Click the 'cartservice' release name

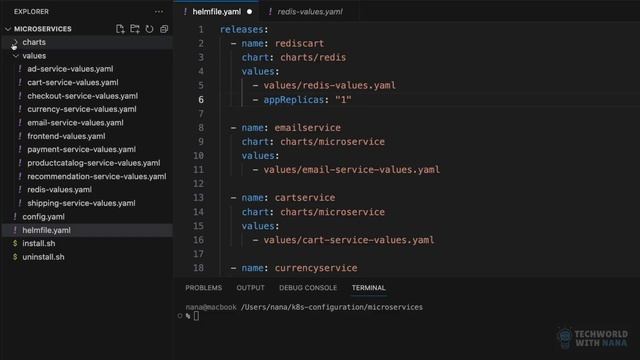(x=305, y=198)
